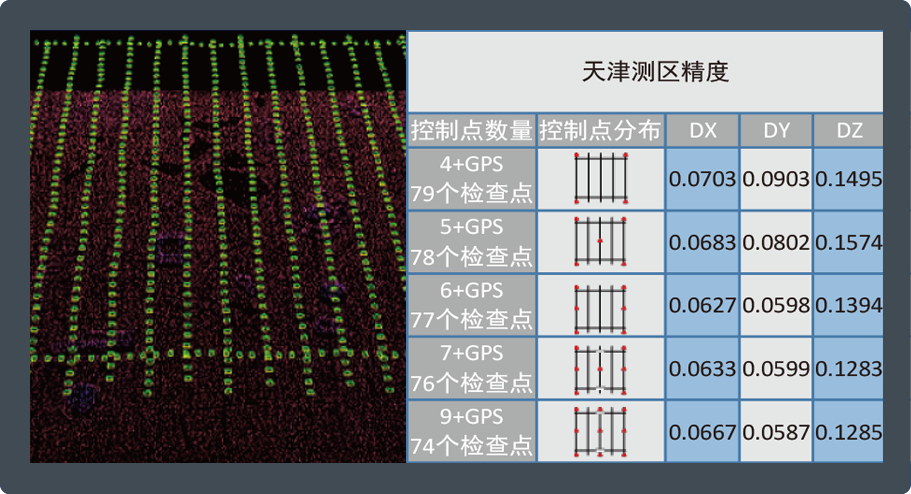The height and width of the screenshot is (494, 911).
Task: Click the control point diagram for 5+GPS row
Action: click(x=601, y=242)
